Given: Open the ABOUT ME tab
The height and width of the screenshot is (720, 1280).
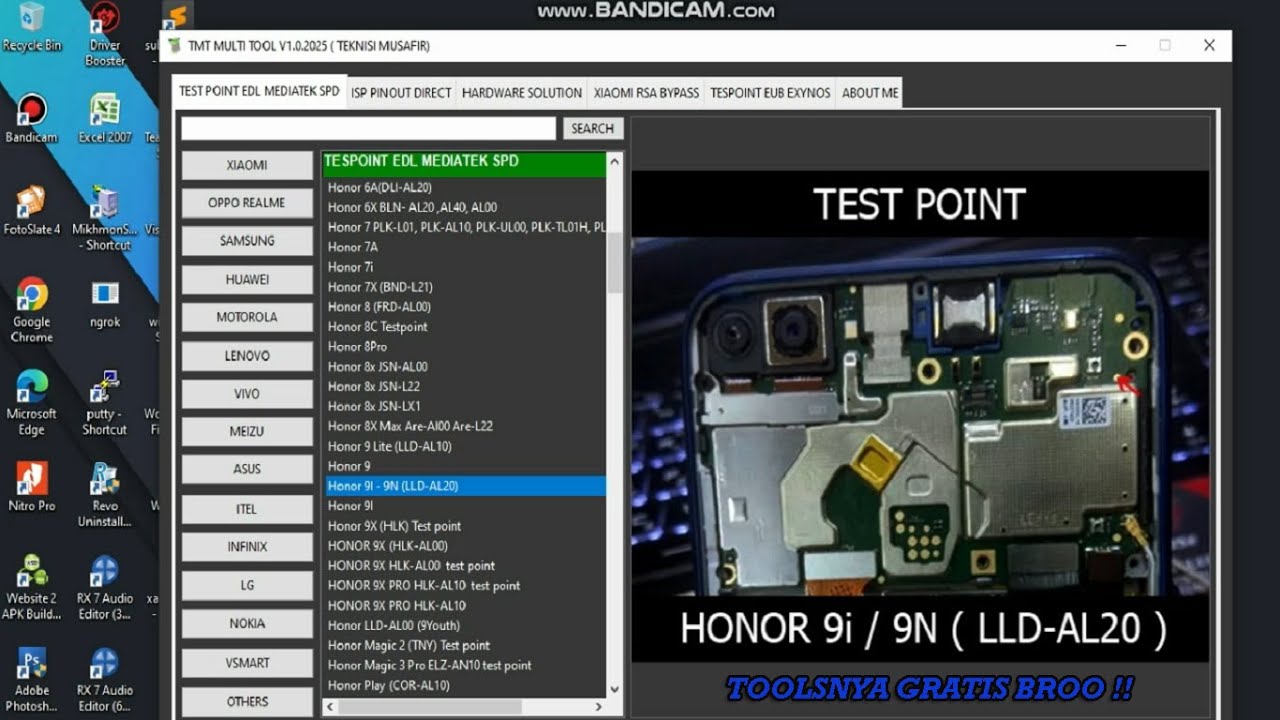Looking at the screenshot, I should [870, 93].
